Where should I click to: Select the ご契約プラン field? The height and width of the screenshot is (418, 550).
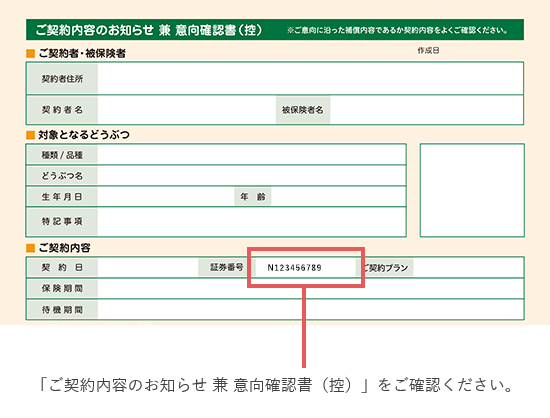click(468, 268)
